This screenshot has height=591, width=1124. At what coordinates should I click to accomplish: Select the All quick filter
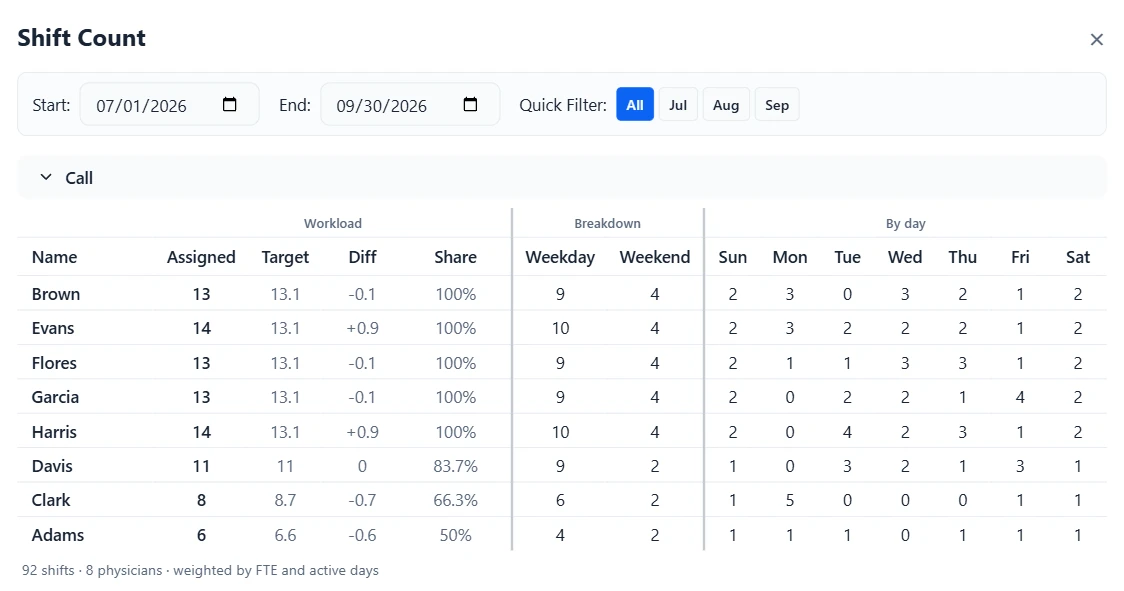click(x=635, y=105)
